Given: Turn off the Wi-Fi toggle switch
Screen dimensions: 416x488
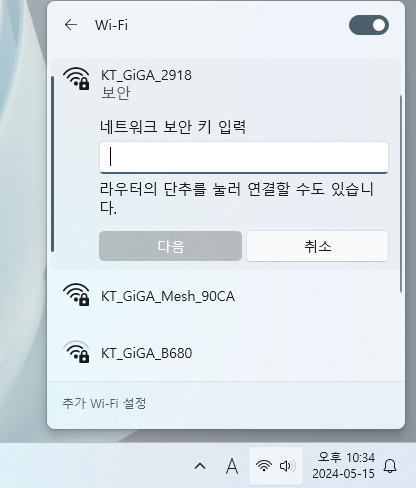Looking at the screenshot, I should click(369, 25).
